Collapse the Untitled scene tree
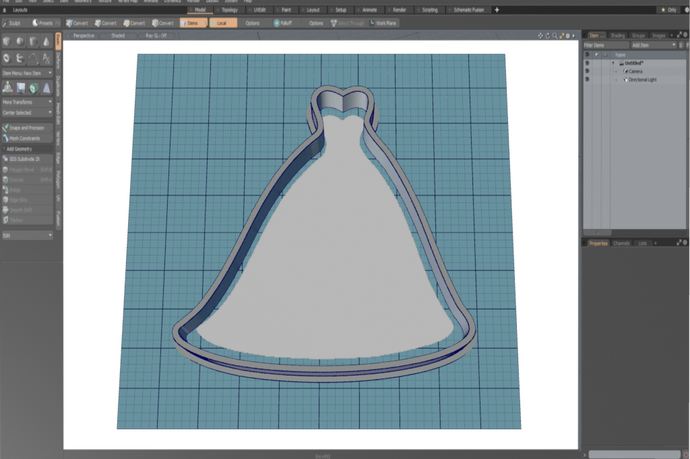Image resolution: width=690 pixels, height=459 pixels. pyautogui.click(x=613, y=63)
